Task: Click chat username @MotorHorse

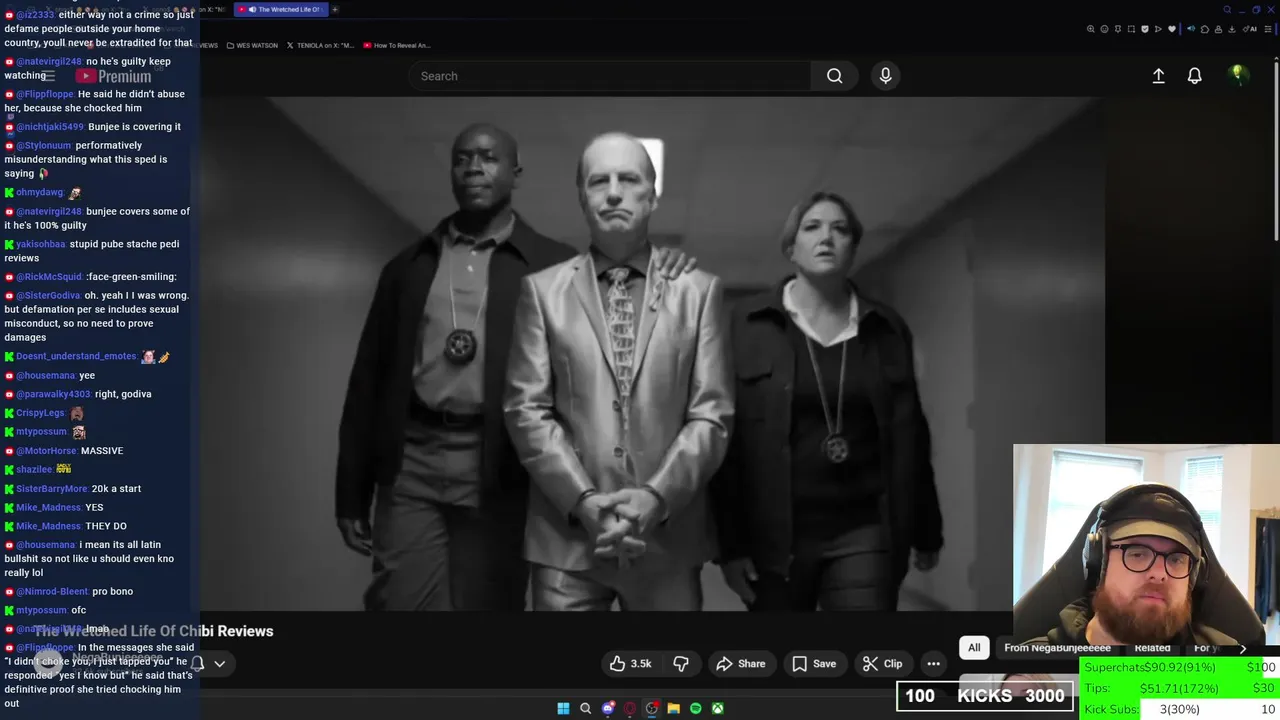Action: point(46,451)
